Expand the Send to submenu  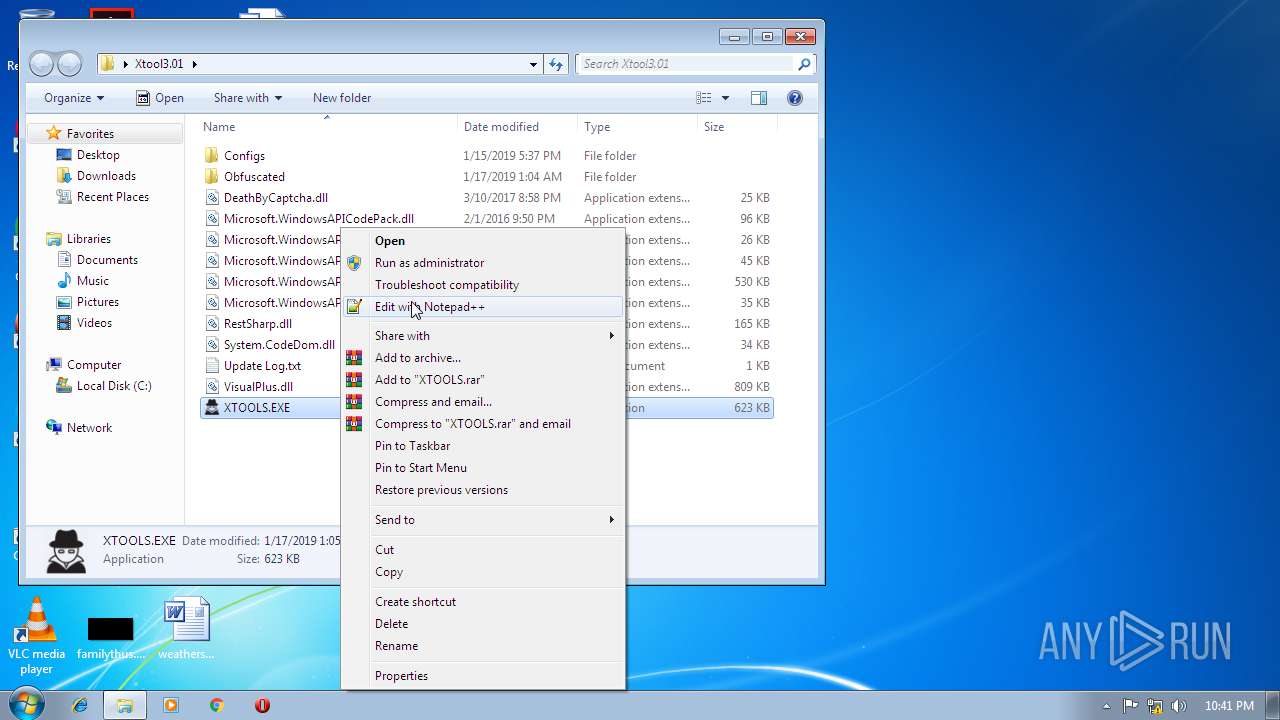483,520
